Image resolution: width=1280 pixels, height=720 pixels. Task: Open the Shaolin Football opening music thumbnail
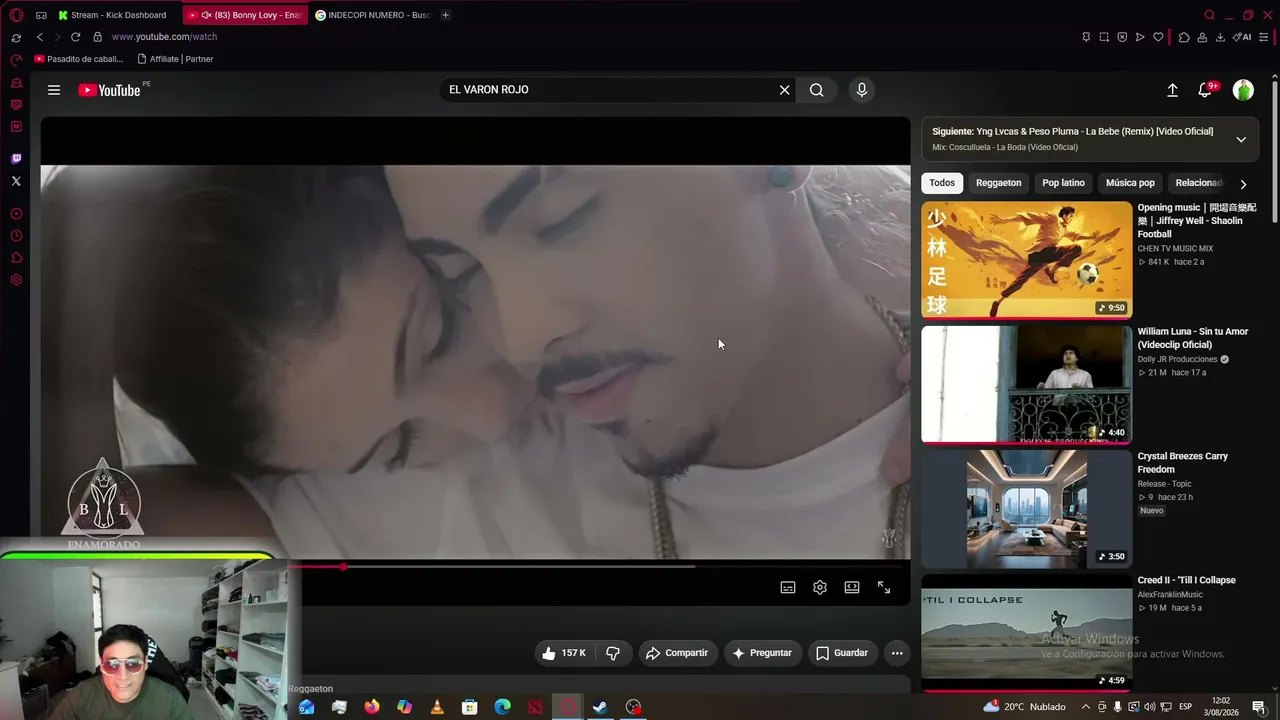tap(1026, 260)
